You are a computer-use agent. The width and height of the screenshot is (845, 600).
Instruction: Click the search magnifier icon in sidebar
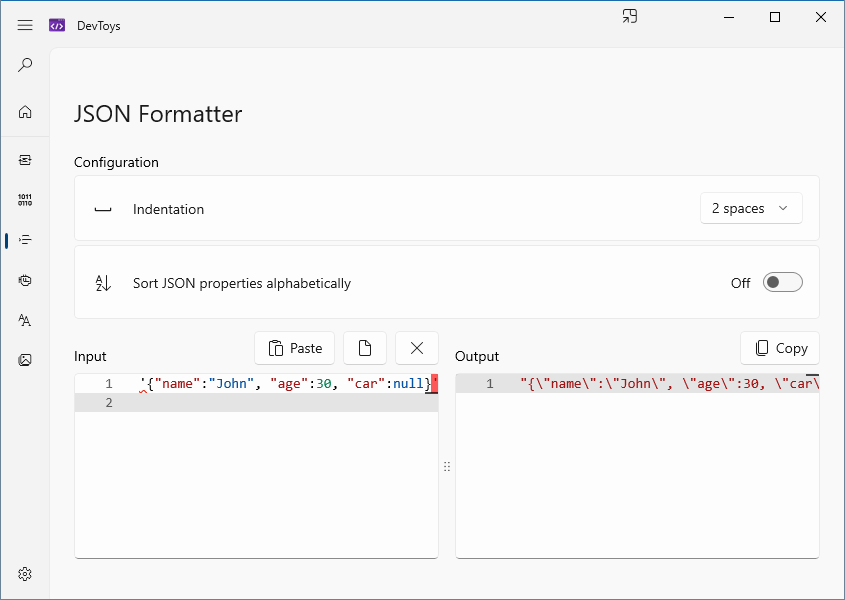click(25, 65)
